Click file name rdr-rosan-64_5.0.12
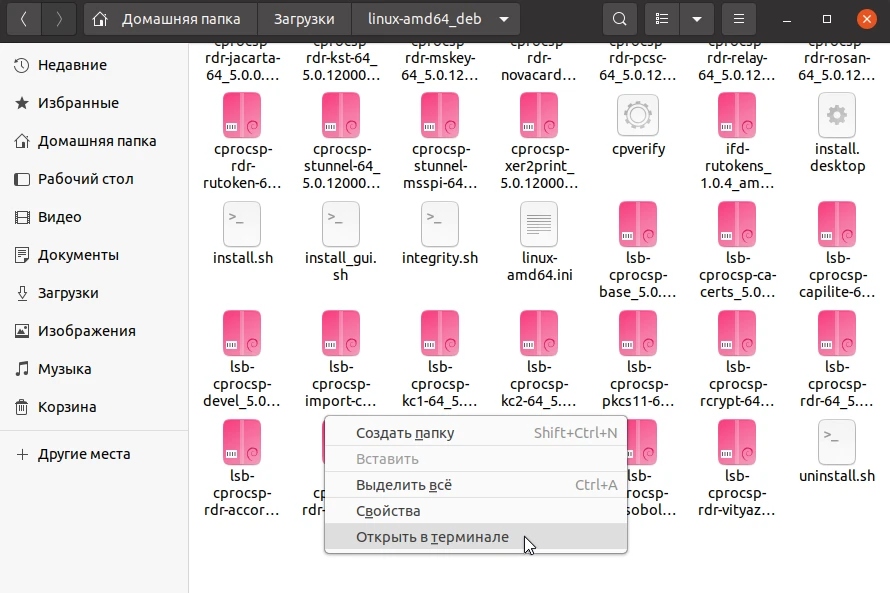The image size is (890, 593). [x=837, y=62]
